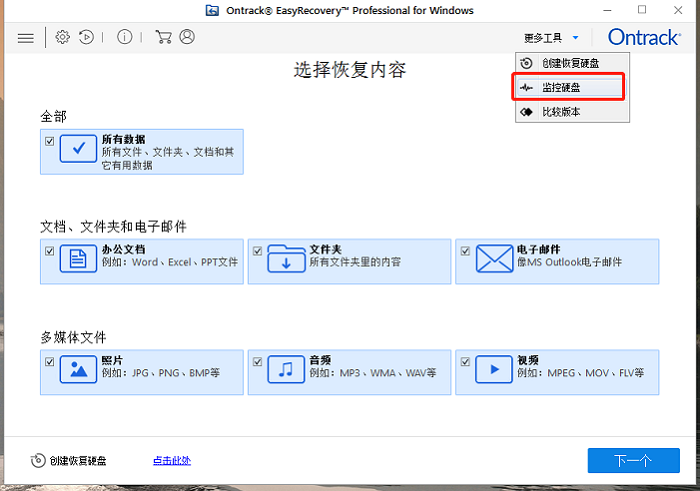Select 创建恢复硬盘 from the menu
Image resolution: width=700 pixels, height=491 pixels.
572,63
